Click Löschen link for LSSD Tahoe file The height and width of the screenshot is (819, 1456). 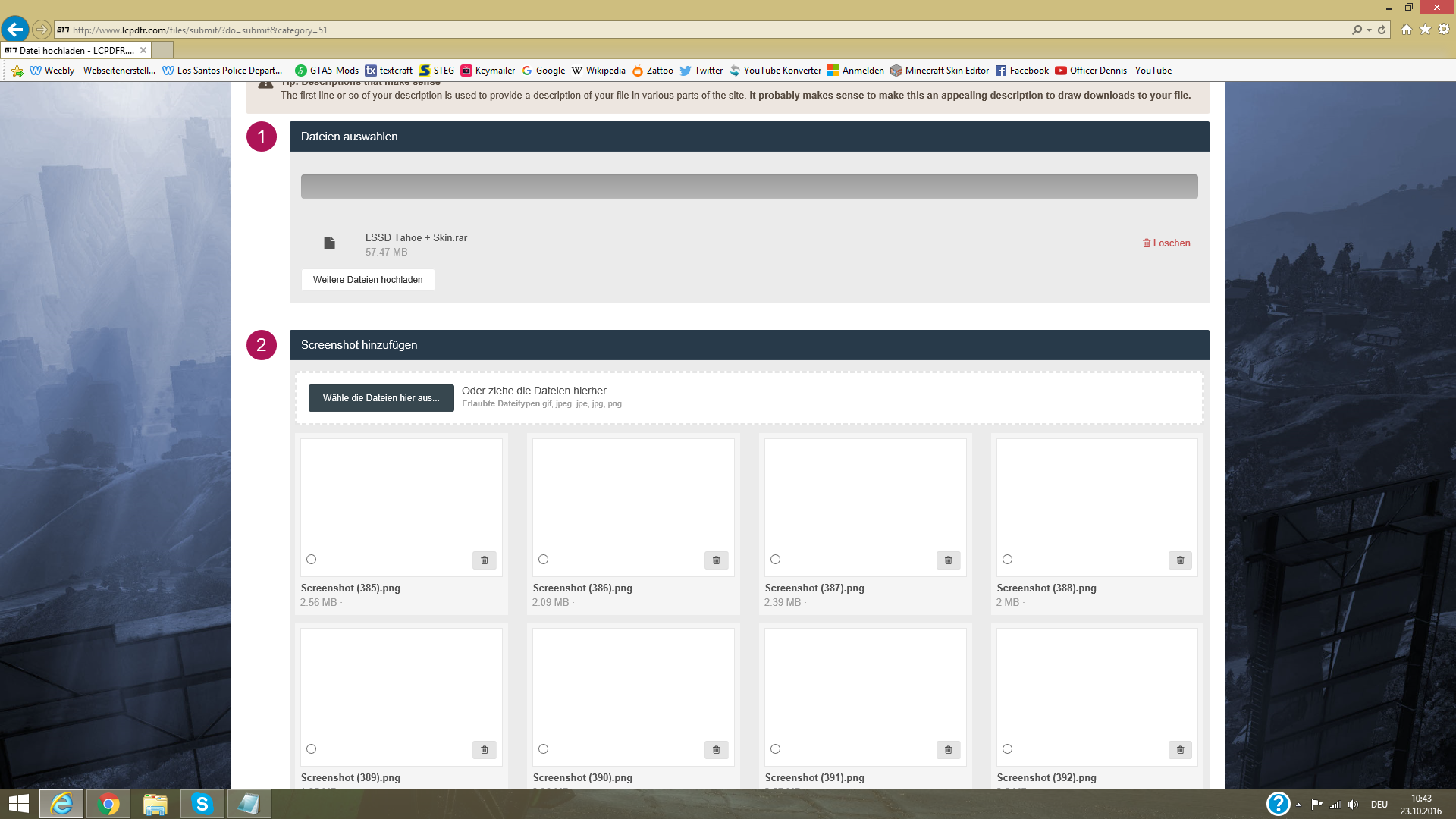tap(1166, 243)
